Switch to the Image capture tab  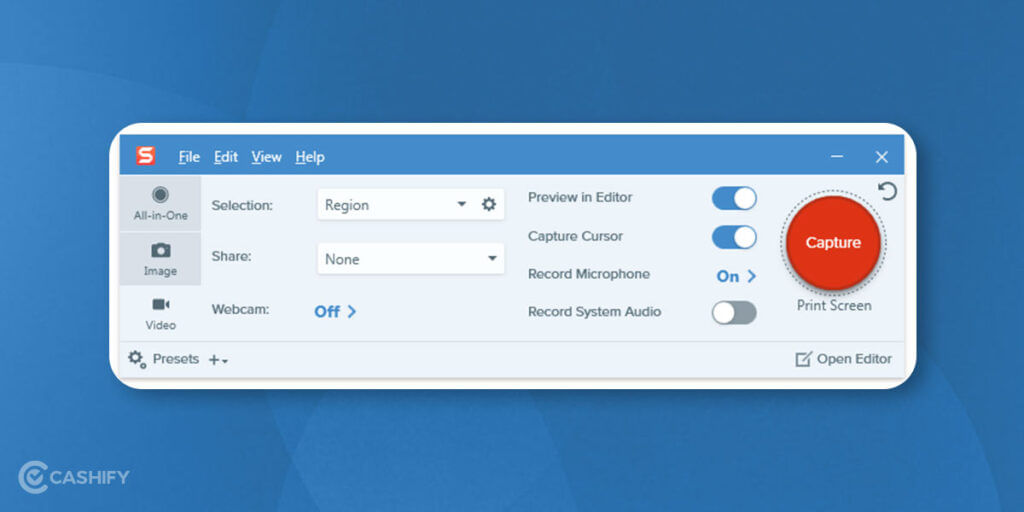tap(161, 259)
